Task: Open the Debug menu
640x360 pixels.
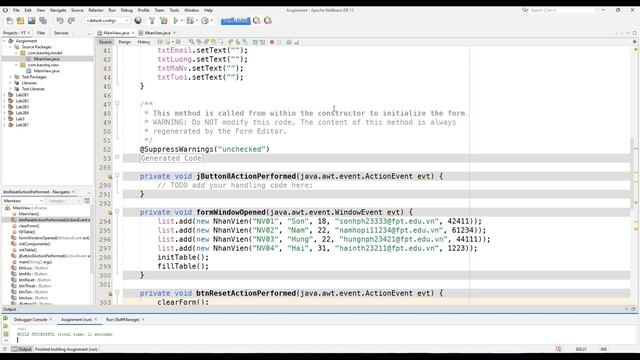Action: (x=127, y=10)
